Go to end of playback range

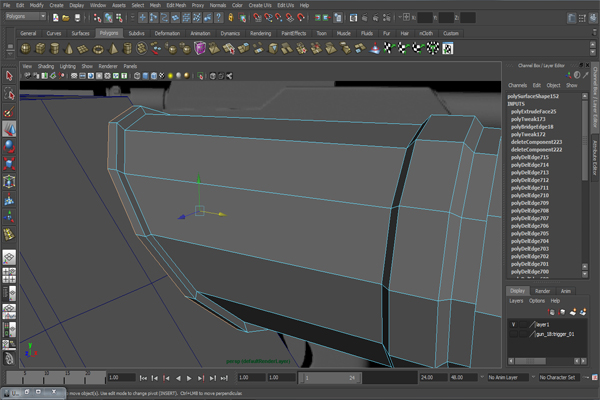pos(224,378)
